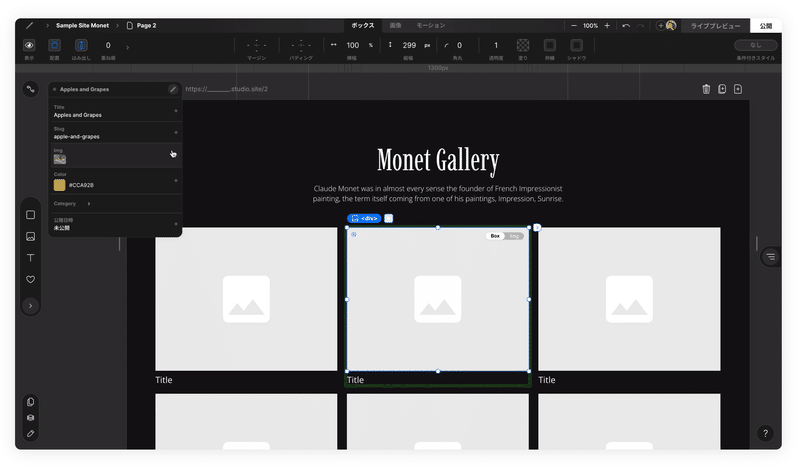Expand the chevron after 重ね順

coord(128,47)
